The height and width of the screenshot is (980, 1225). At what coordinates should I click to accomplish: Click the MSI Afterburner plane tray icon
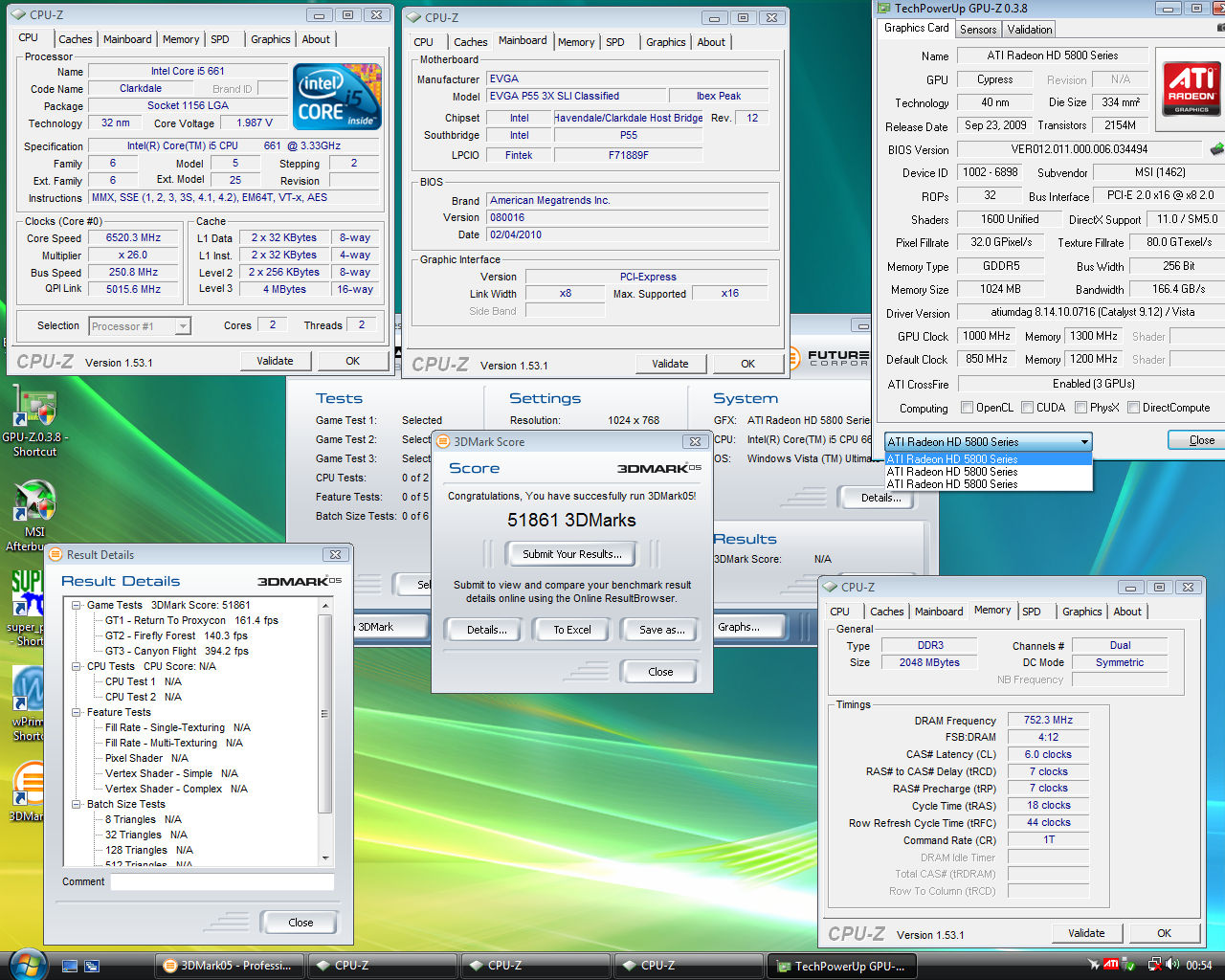1095,965
